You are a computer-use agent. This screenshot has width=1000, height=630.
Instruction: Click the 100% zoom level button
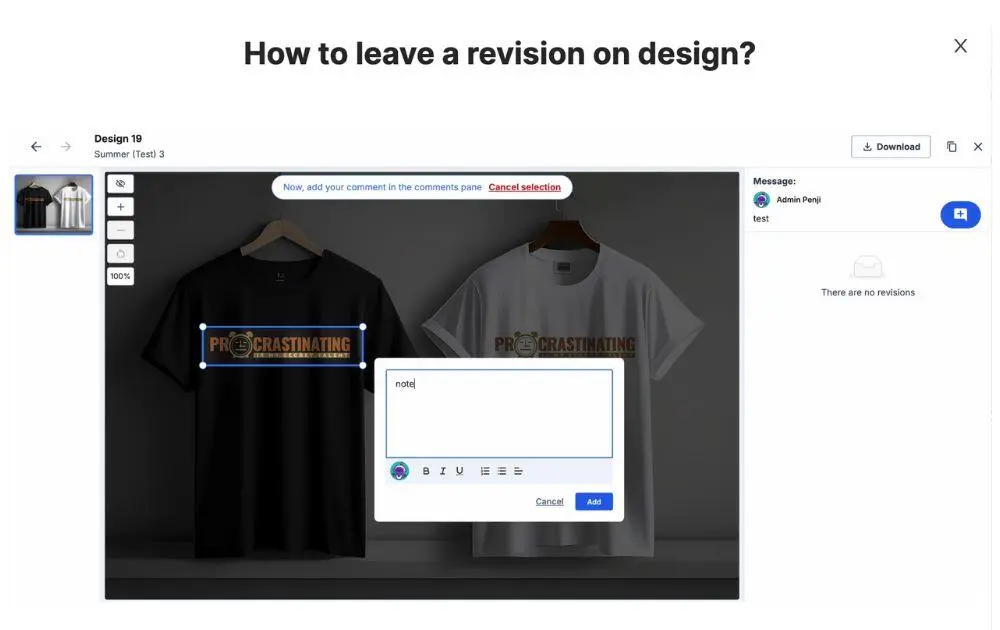(x=120, y=276)
